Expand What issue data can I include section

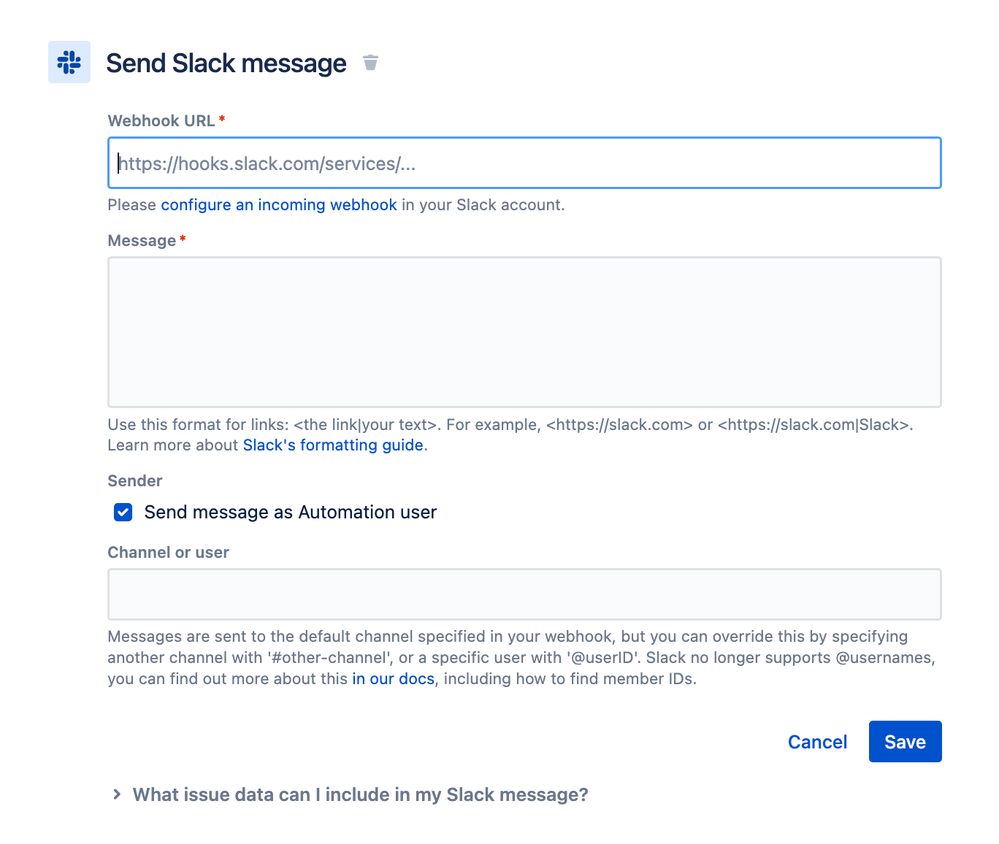tap(350, 795)
